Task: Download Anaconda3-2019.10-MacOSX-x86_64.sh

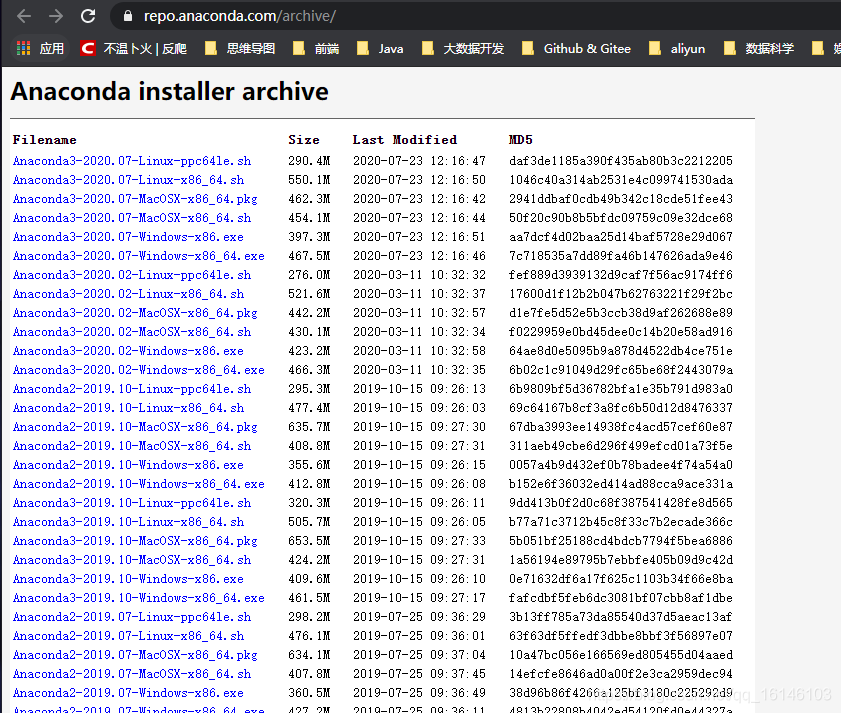Action: tap(132, 560)
